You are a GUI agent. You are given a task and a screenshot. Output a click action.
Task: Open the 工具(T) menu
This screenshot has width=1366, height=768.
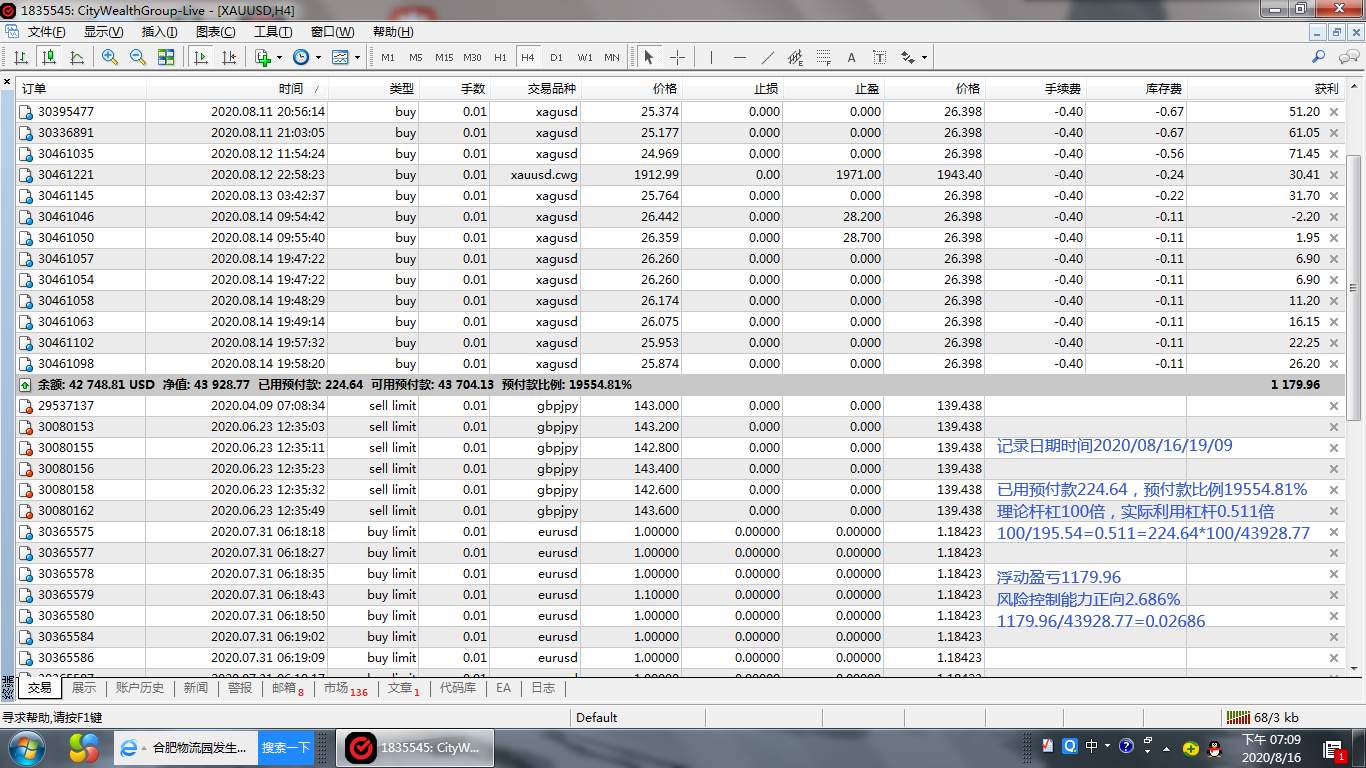coord(273,32)
